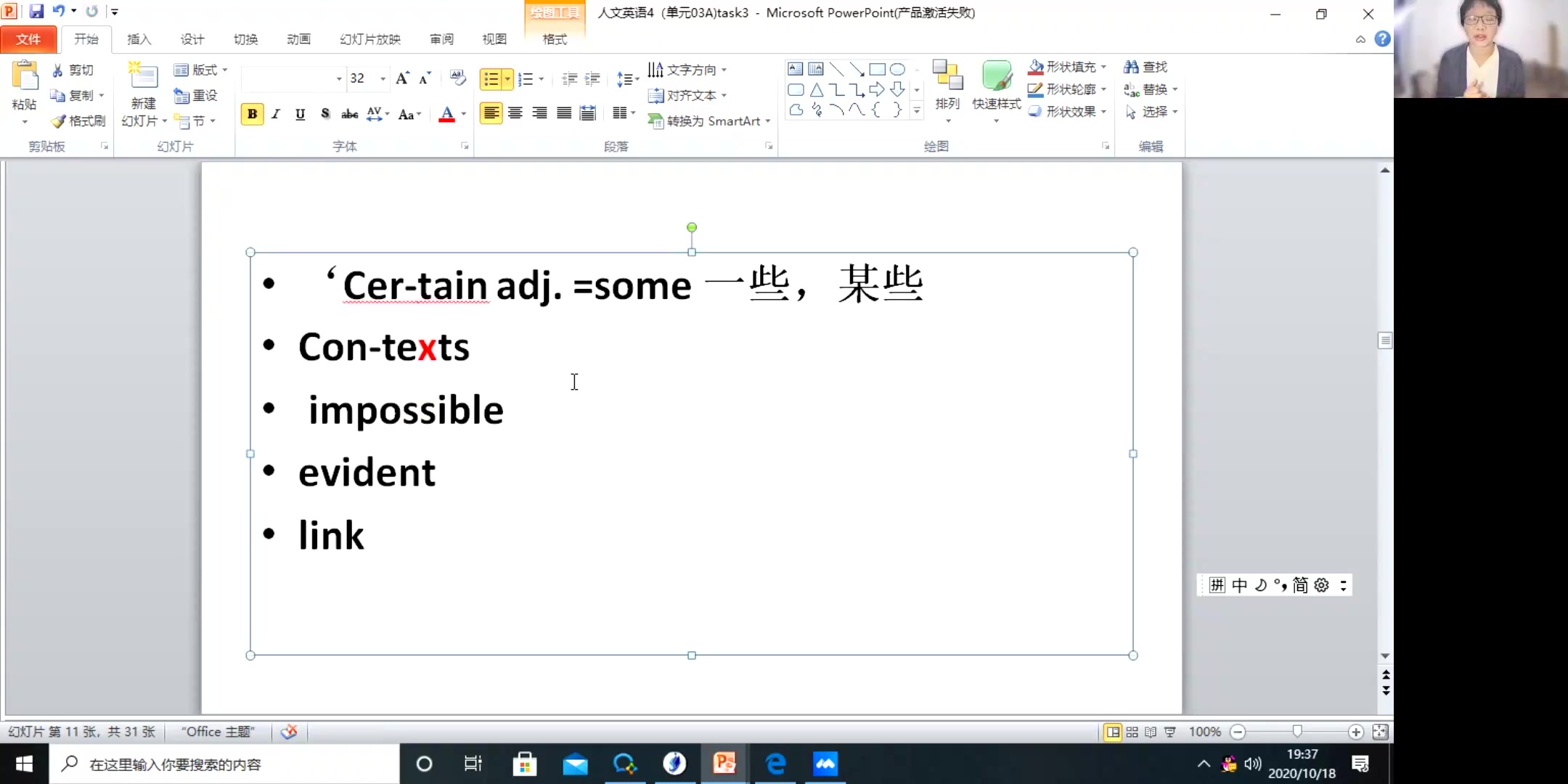Open the PowerPoint Help question mark
Image resolution: width=1568 pixels, height=784 pixels.
point(1382,39)
